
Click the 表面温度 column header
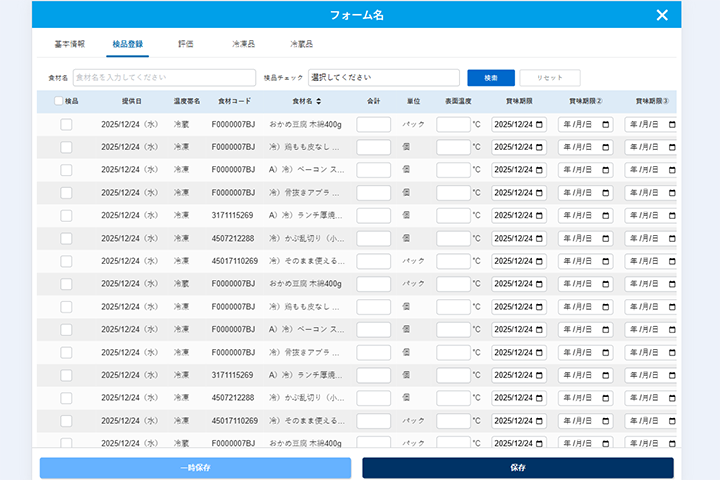[458, 101]
